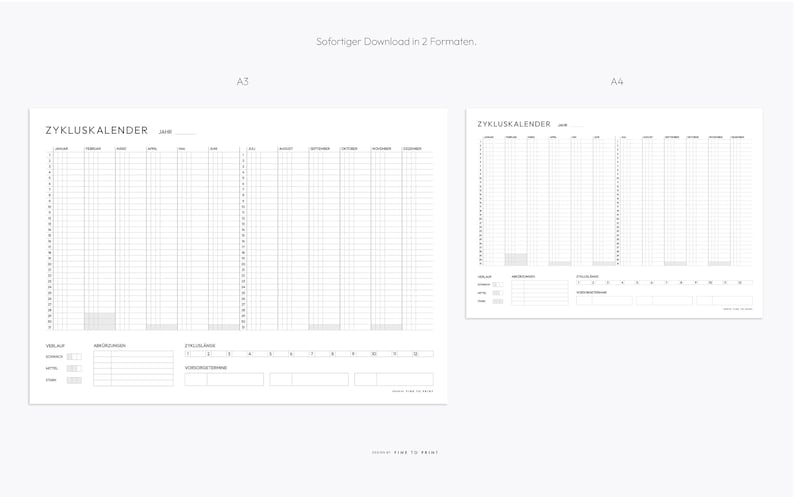This screenshot has width=794, height=497.
Task: Select the 'A4' format label
Action: (617, 82)
